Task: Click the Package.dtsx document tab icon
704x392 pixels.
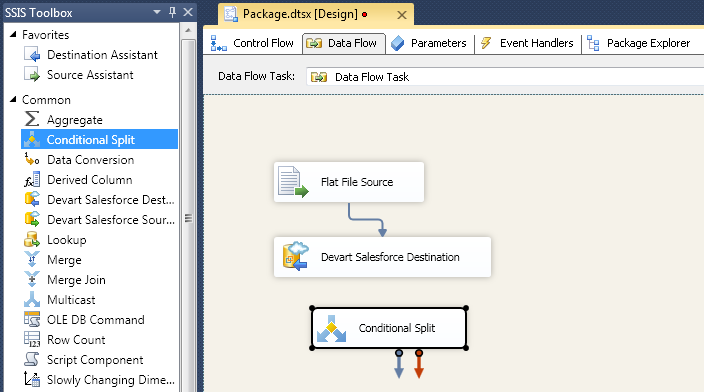Action: pyautogui.click(x=231, y=14)
